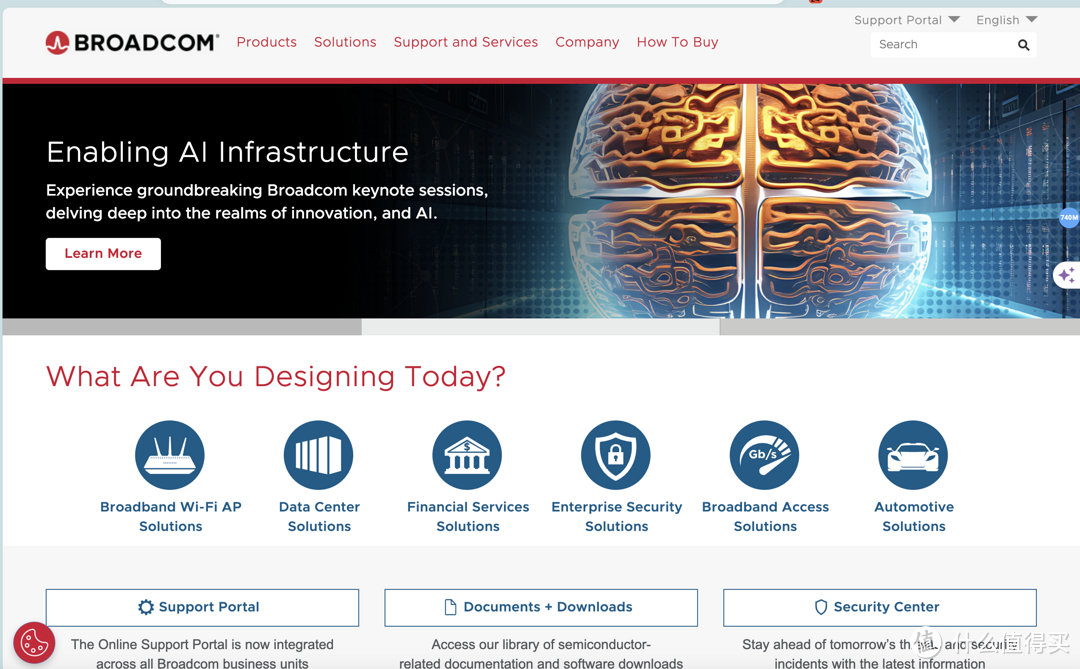Open the Financial Services bank icon

[468, 455]
